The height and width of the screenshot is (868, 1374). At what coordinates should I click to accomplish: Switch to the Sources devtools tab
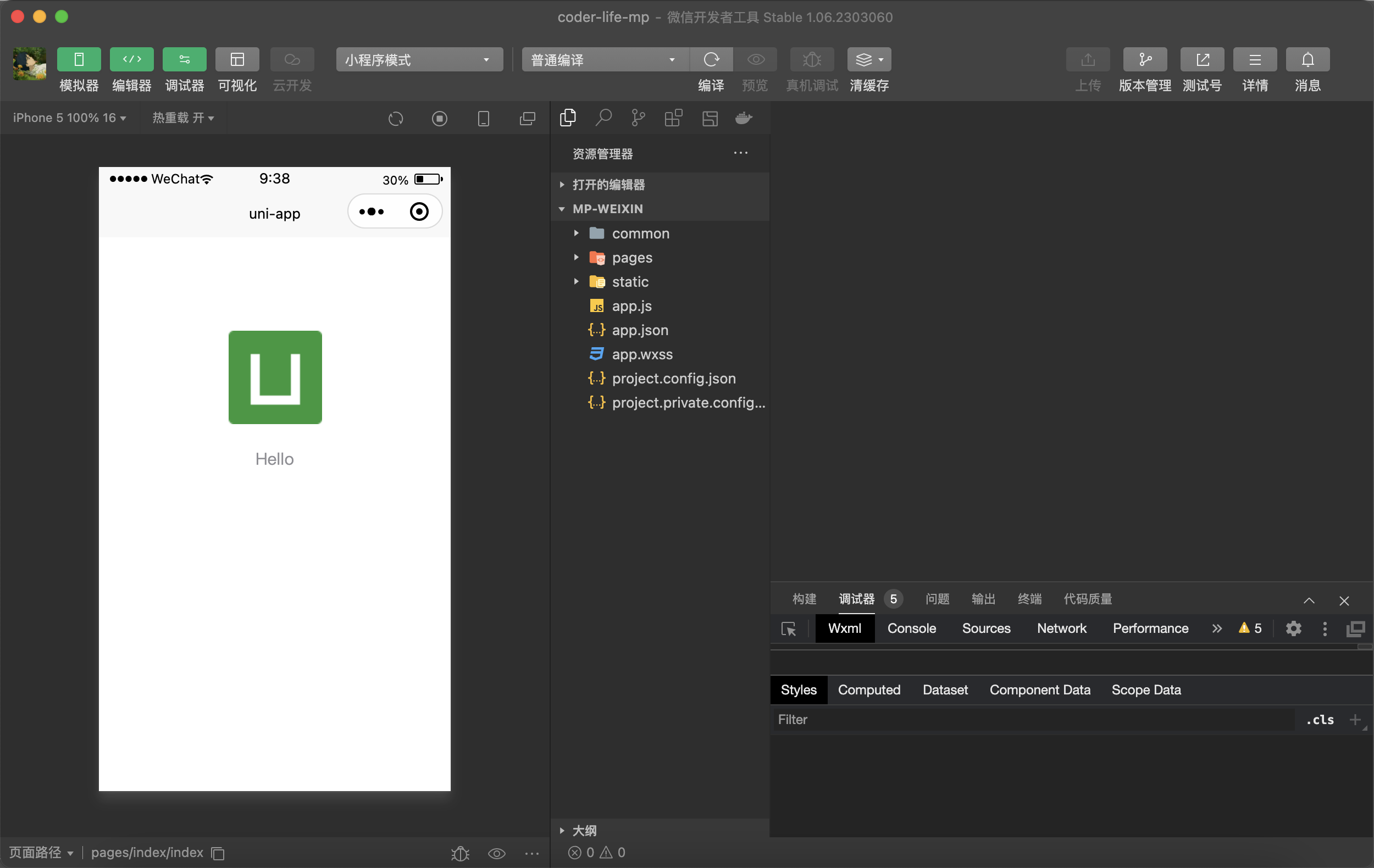986,628
